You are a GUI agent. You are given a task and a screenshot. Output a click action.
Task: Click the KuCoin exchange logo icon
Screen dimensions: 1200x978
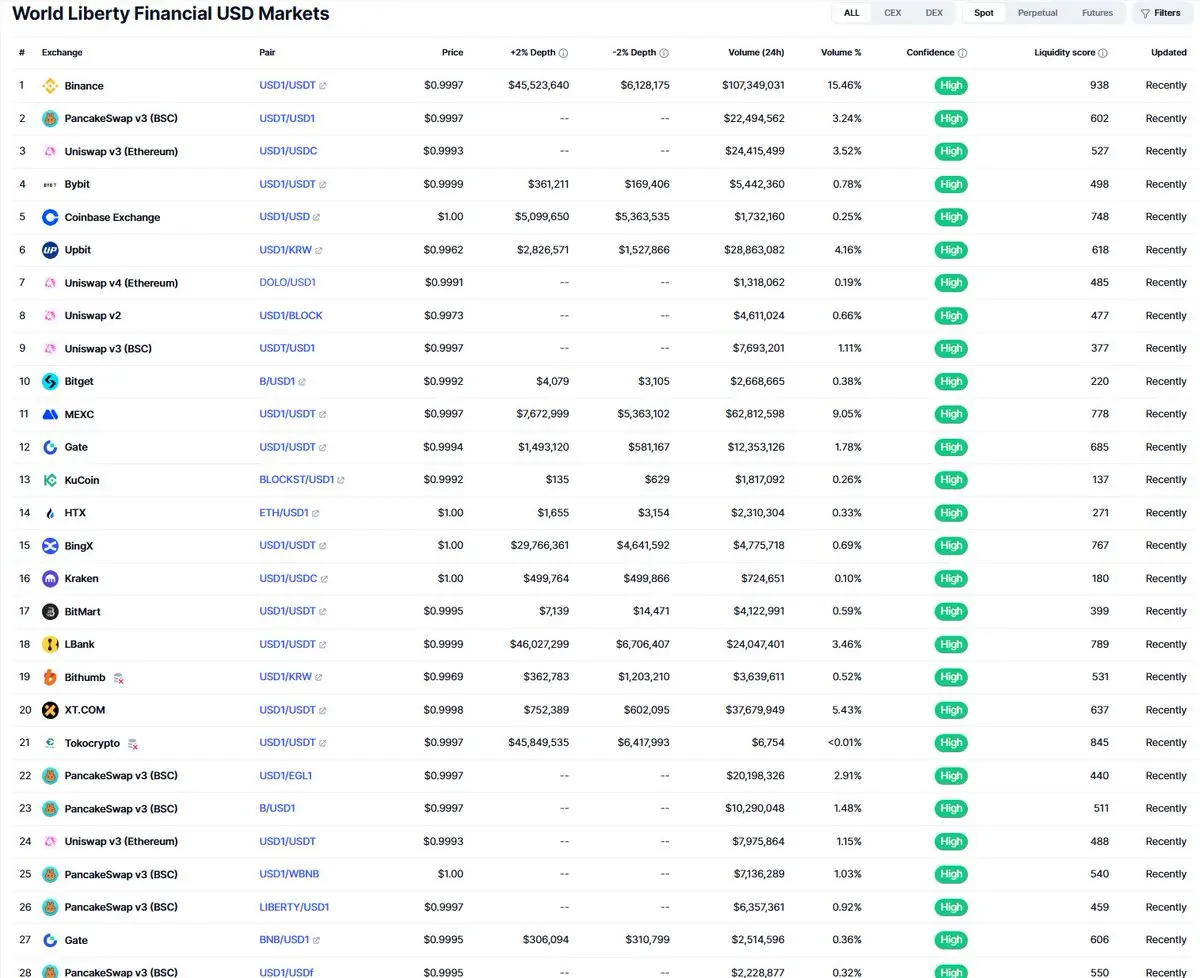[50, 480]
